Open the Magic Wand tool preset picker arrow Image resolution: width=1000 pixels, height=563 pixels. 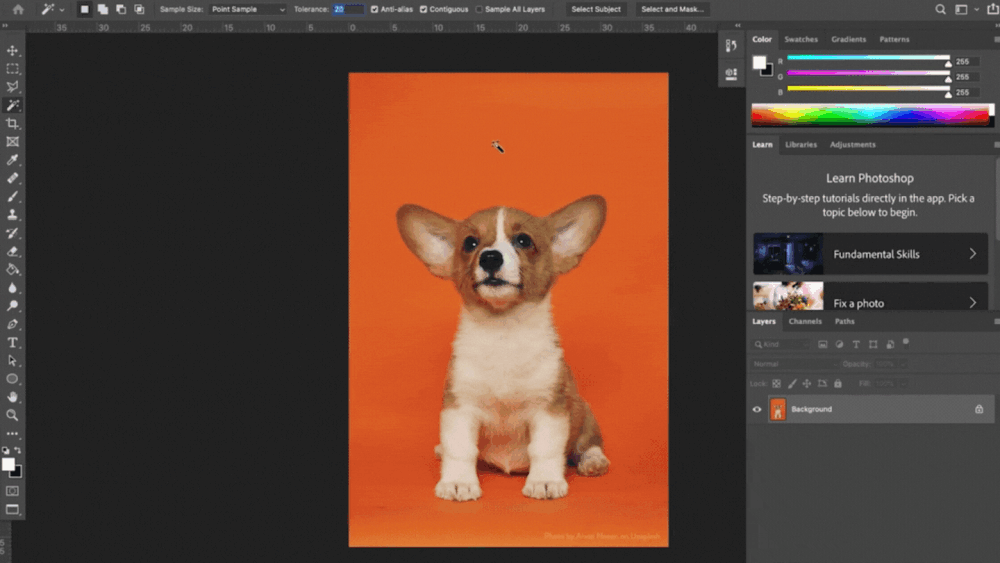tap(62, 10)
